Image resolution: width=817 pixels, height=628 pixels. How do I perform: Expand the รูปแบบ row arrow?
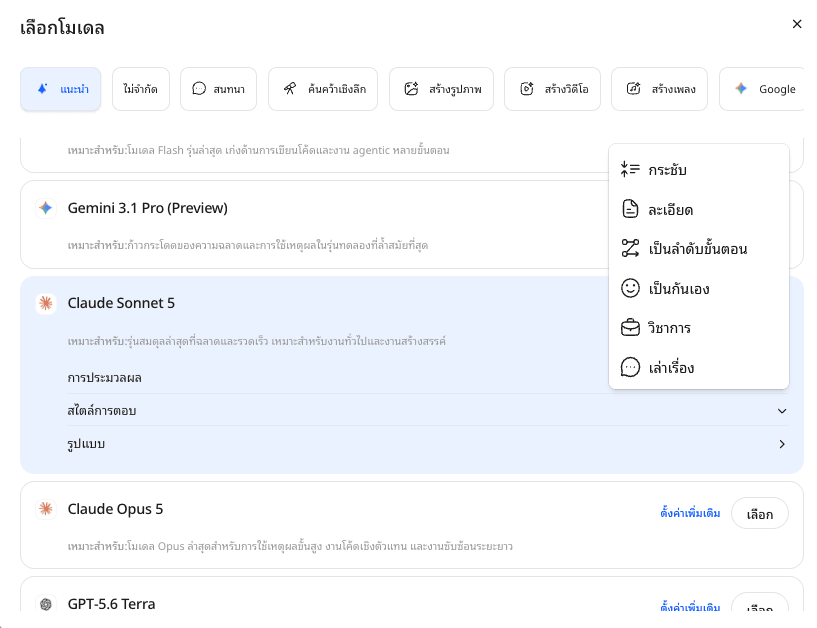pos(782,444)
